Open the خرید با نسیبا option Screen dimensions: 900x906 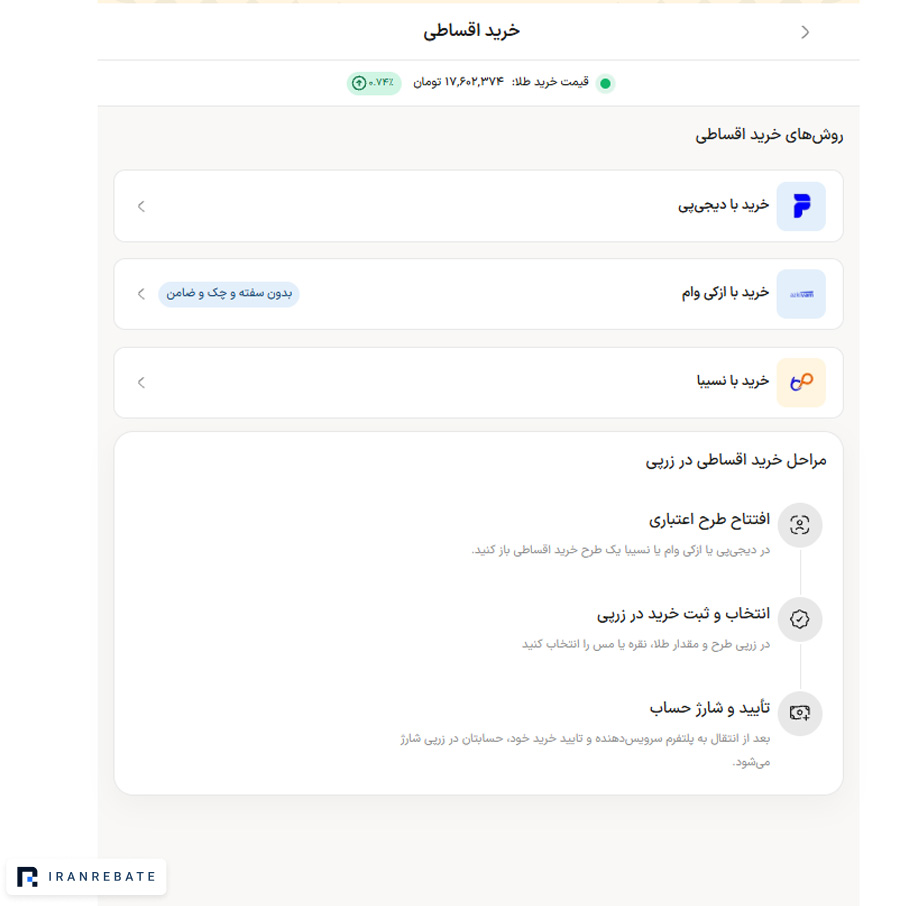tap(478, 383)
